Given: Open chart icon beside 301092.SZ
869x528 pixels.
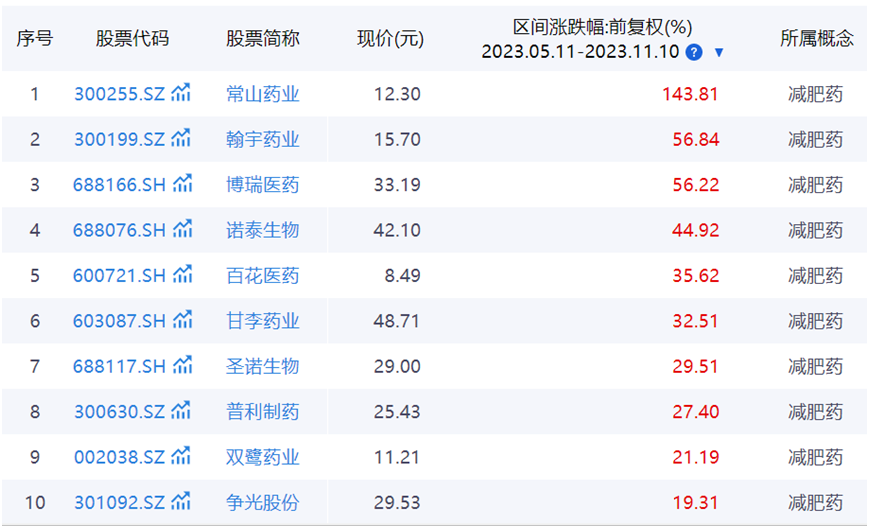Looking at the screenshot, I should pos(181,502).
